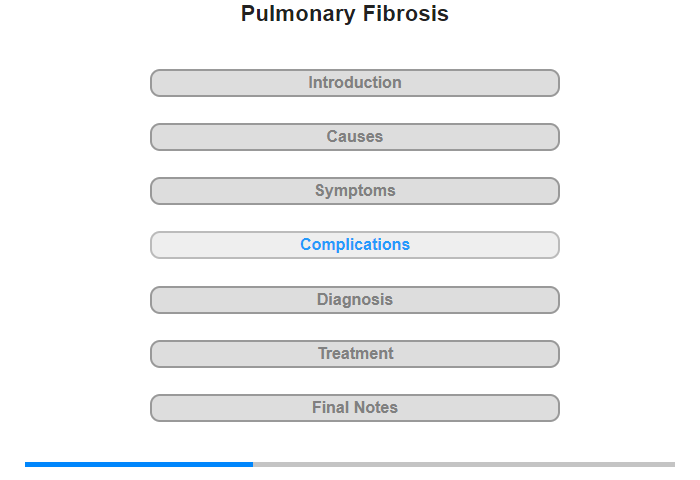700x480 pixels.
Task: Open the Causes section
Action: 354,137
